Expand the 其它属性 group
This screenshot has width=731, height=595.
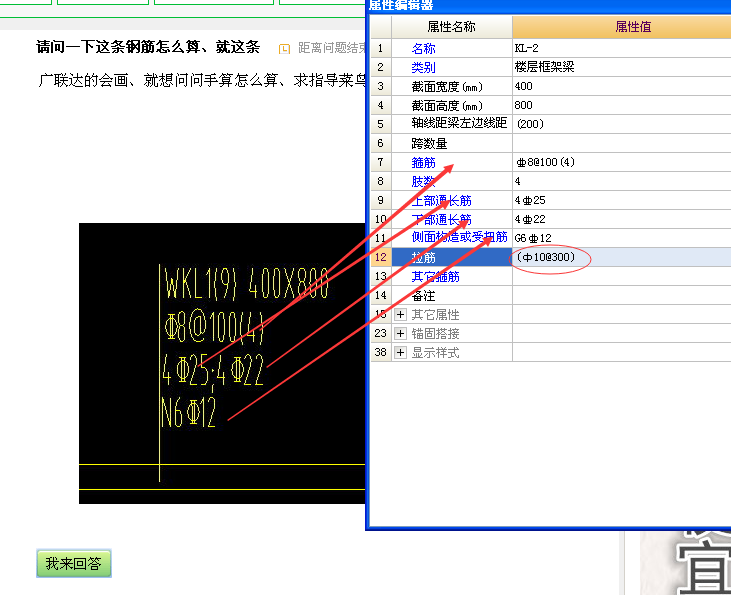coord(400,315)
